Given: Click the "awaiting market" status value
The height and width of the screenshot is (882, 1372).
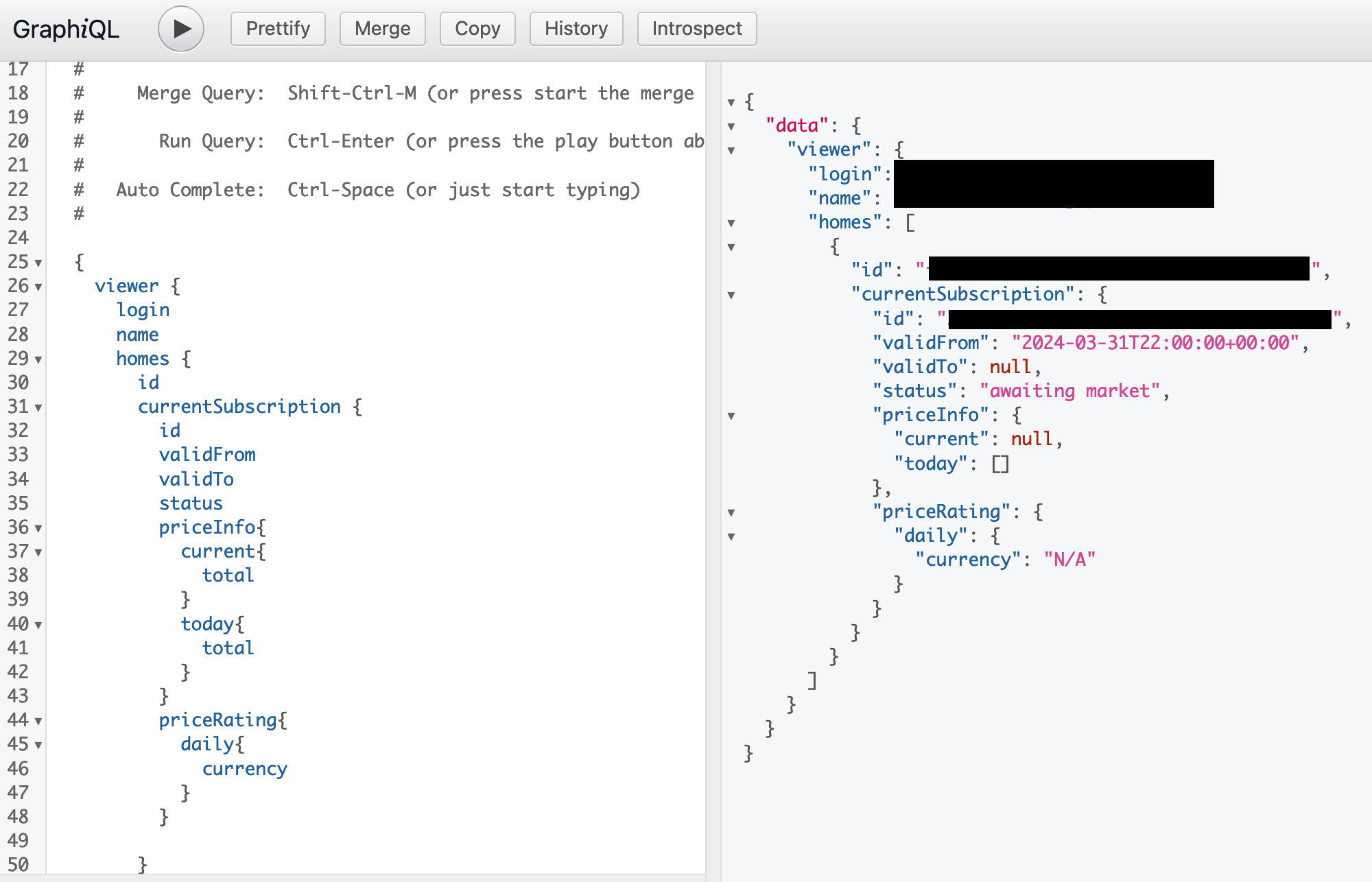Looking at the screenshot, I should (x=1069, y=391).
